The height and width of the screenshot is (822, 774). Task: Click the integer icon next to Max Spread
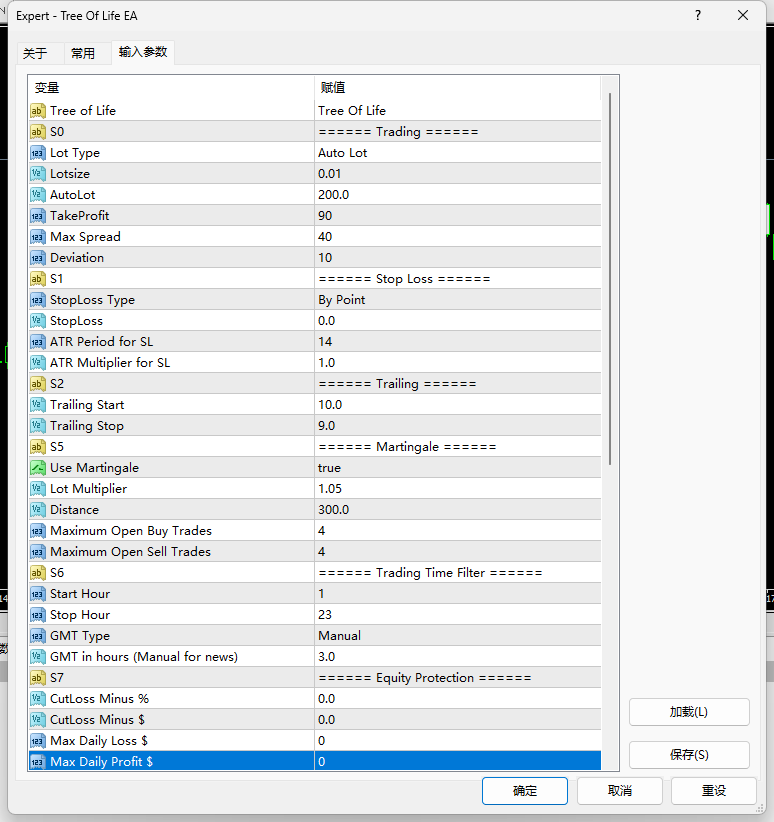37,236
